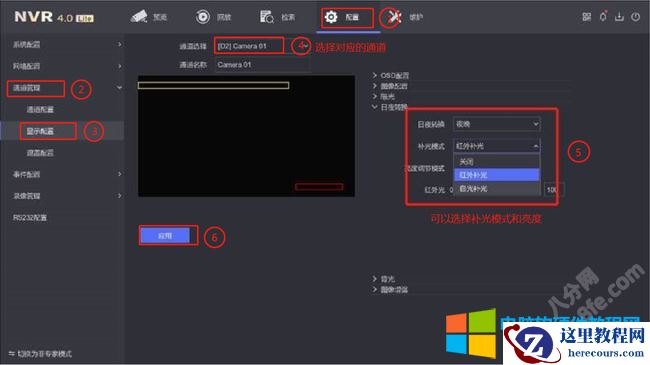Screen dimensions: 650x365
Task: Open the 日夜转换 day/night switch dropdown
Action: coord(497,124)
